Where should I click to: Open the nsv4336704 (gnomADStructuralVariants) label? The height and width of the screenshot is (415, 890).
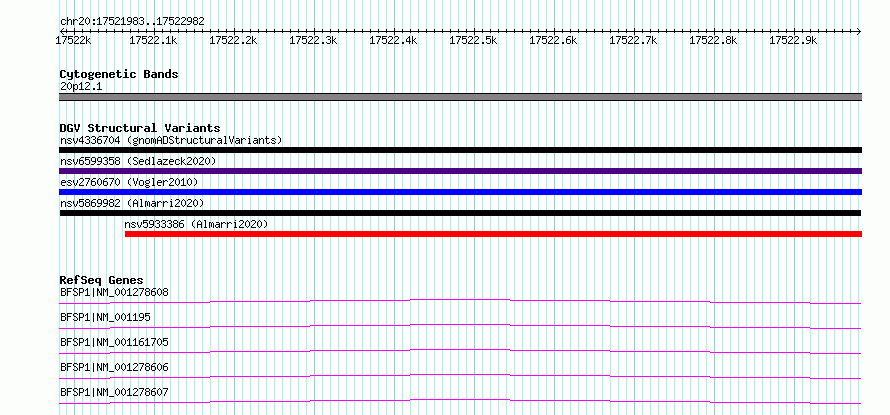pyautogui.click(x=171, y=140)
